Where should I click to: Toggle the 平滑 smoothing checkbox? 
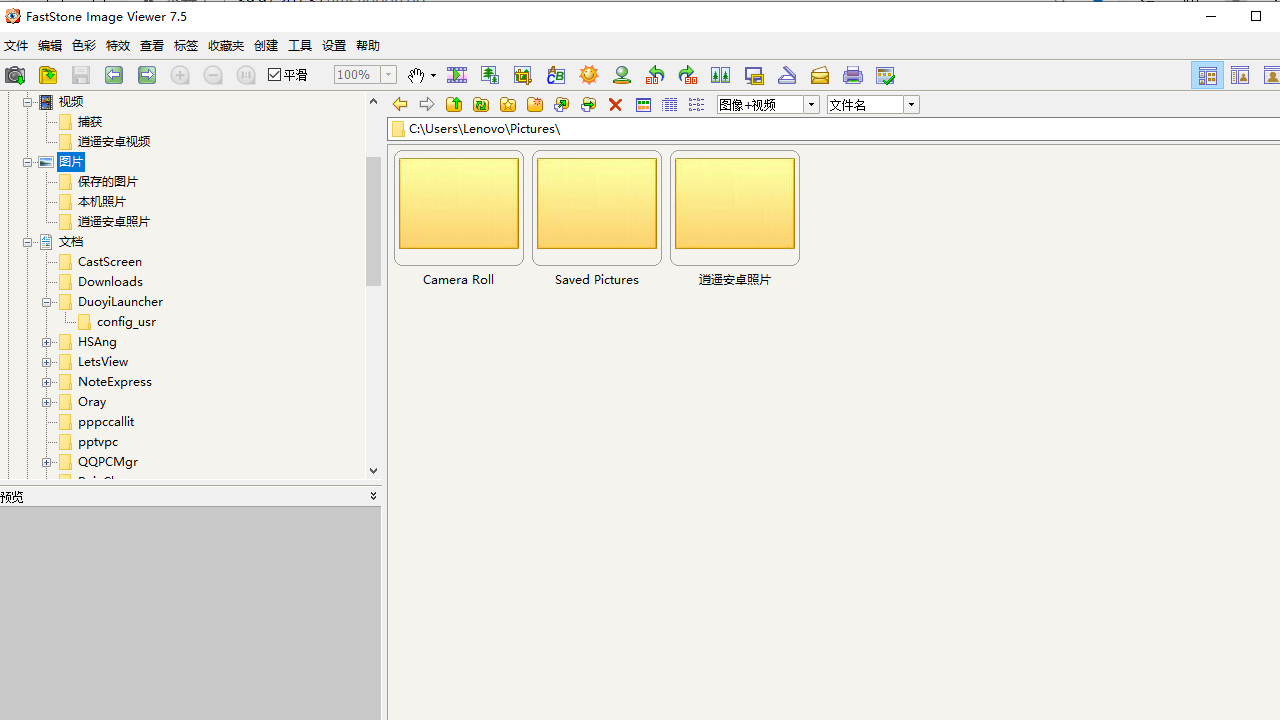(x=274, y=74)
